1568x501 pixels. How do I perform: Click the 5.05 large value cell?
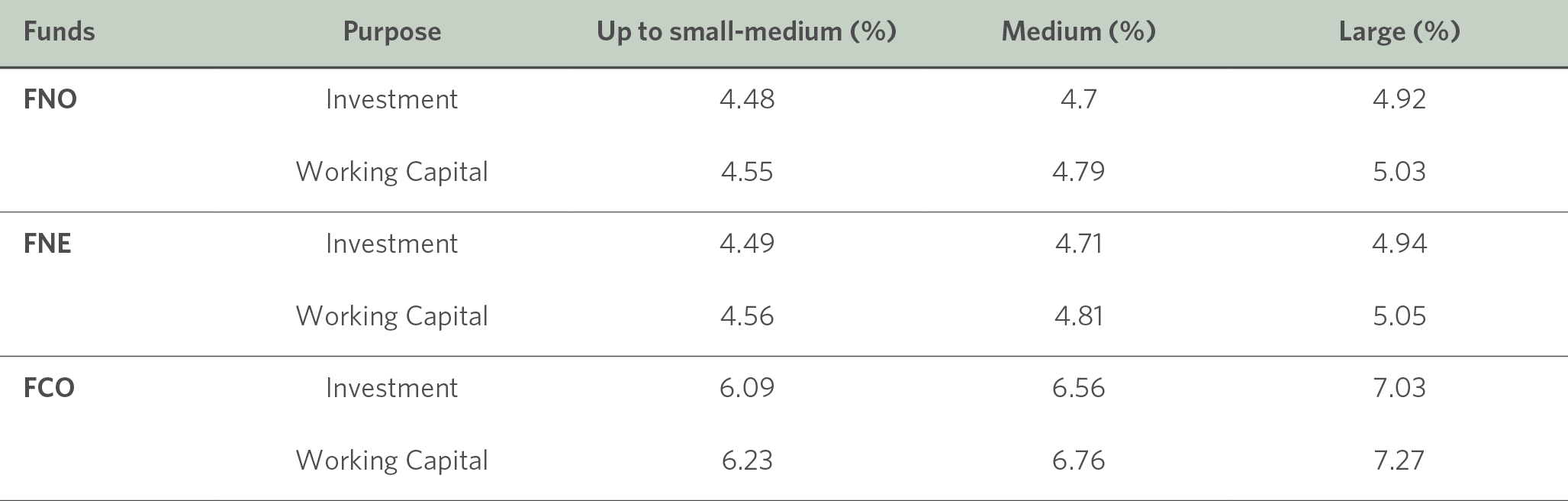coord(1399,316)
